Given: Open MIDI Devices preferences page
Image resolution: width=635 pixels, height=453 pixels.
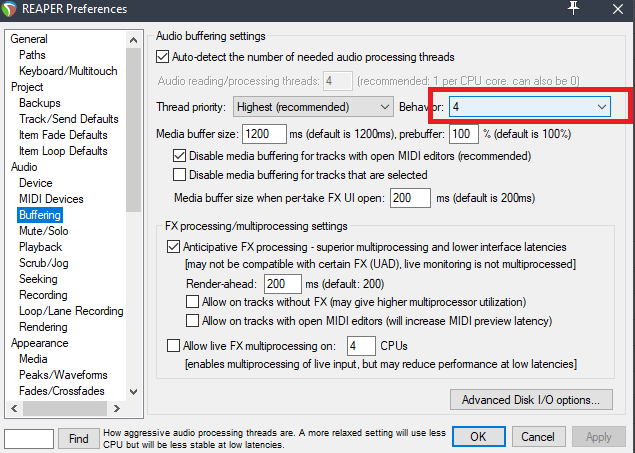Looking at the screenshot, I should pos(51,199).
